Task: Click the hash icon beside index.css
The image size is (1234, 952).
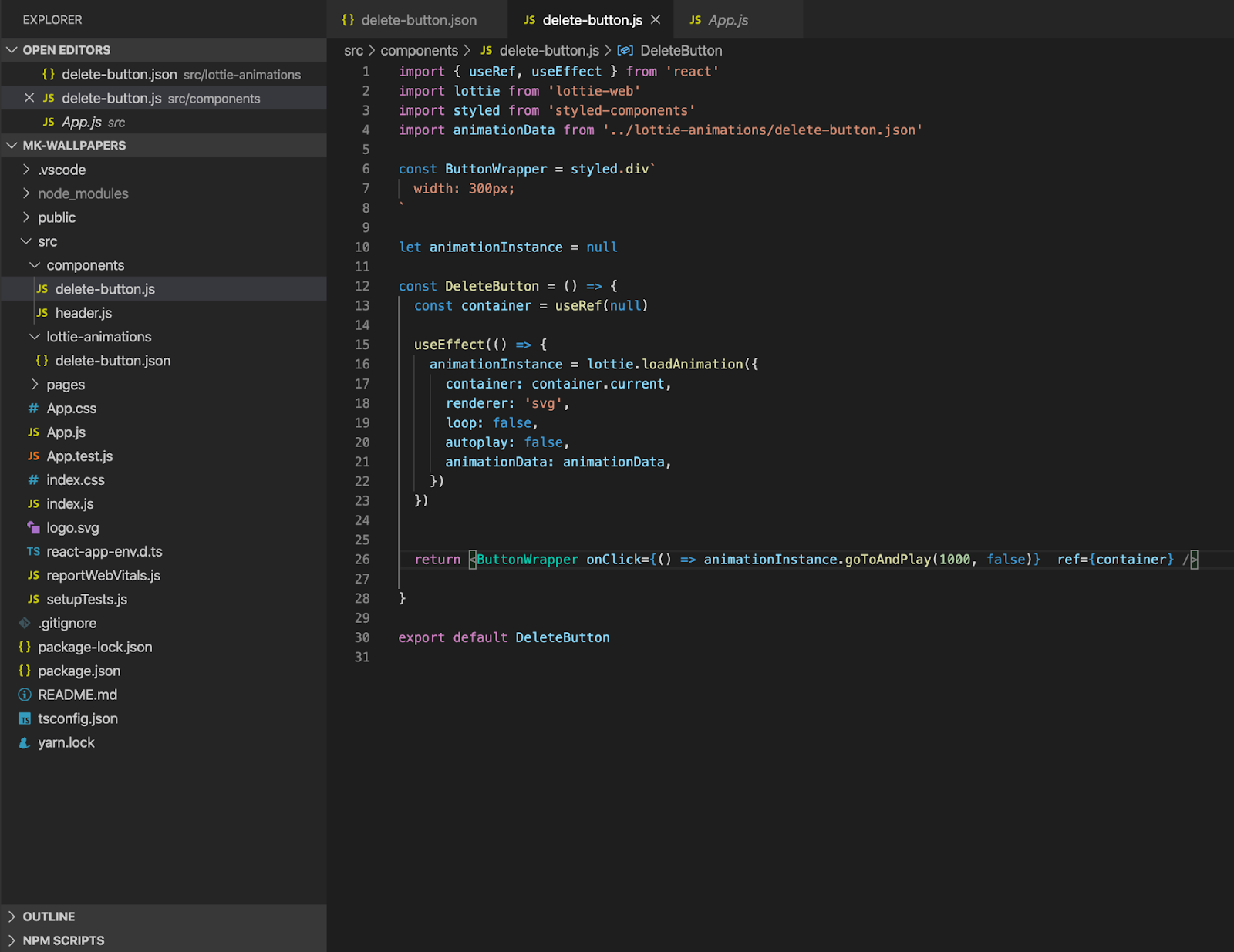Action: (32, 479)
